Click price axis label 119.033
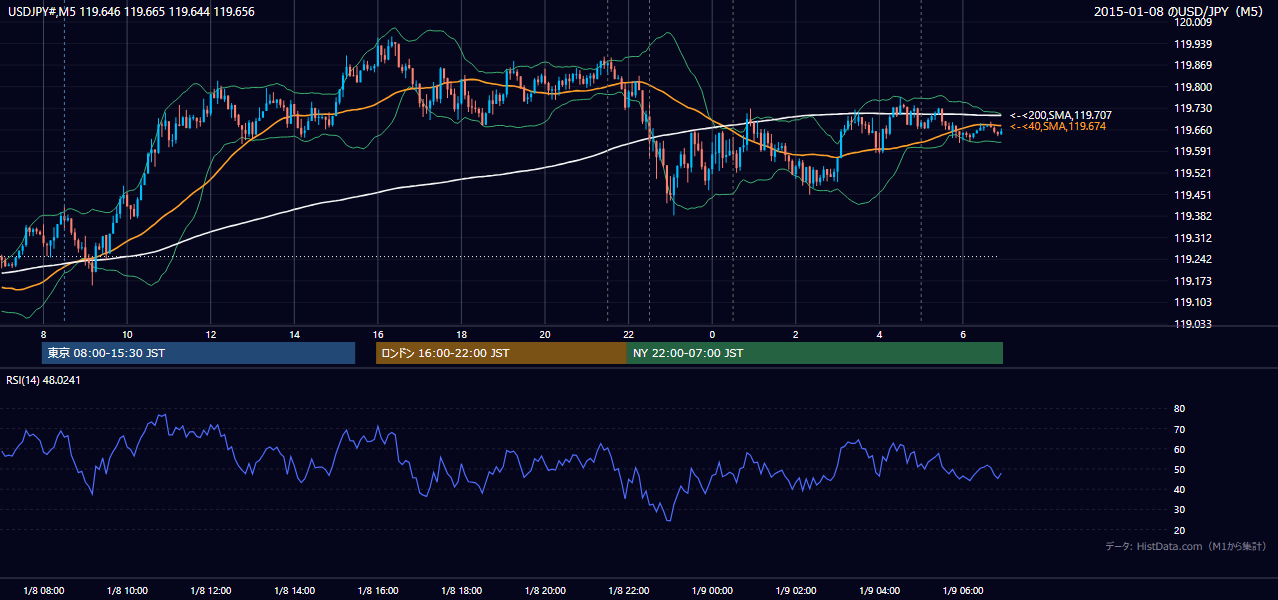 [1193, 324]
